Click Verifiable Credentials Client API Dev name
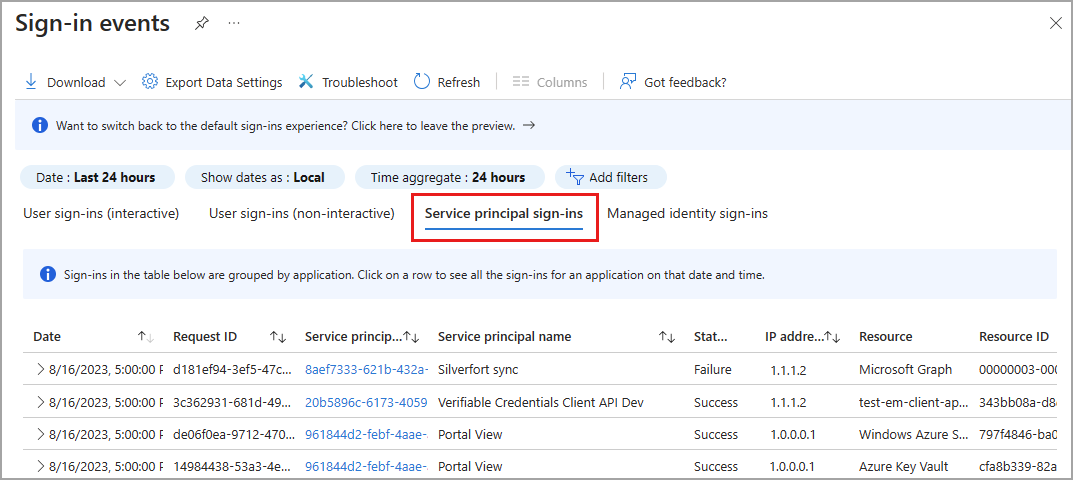 541,402
